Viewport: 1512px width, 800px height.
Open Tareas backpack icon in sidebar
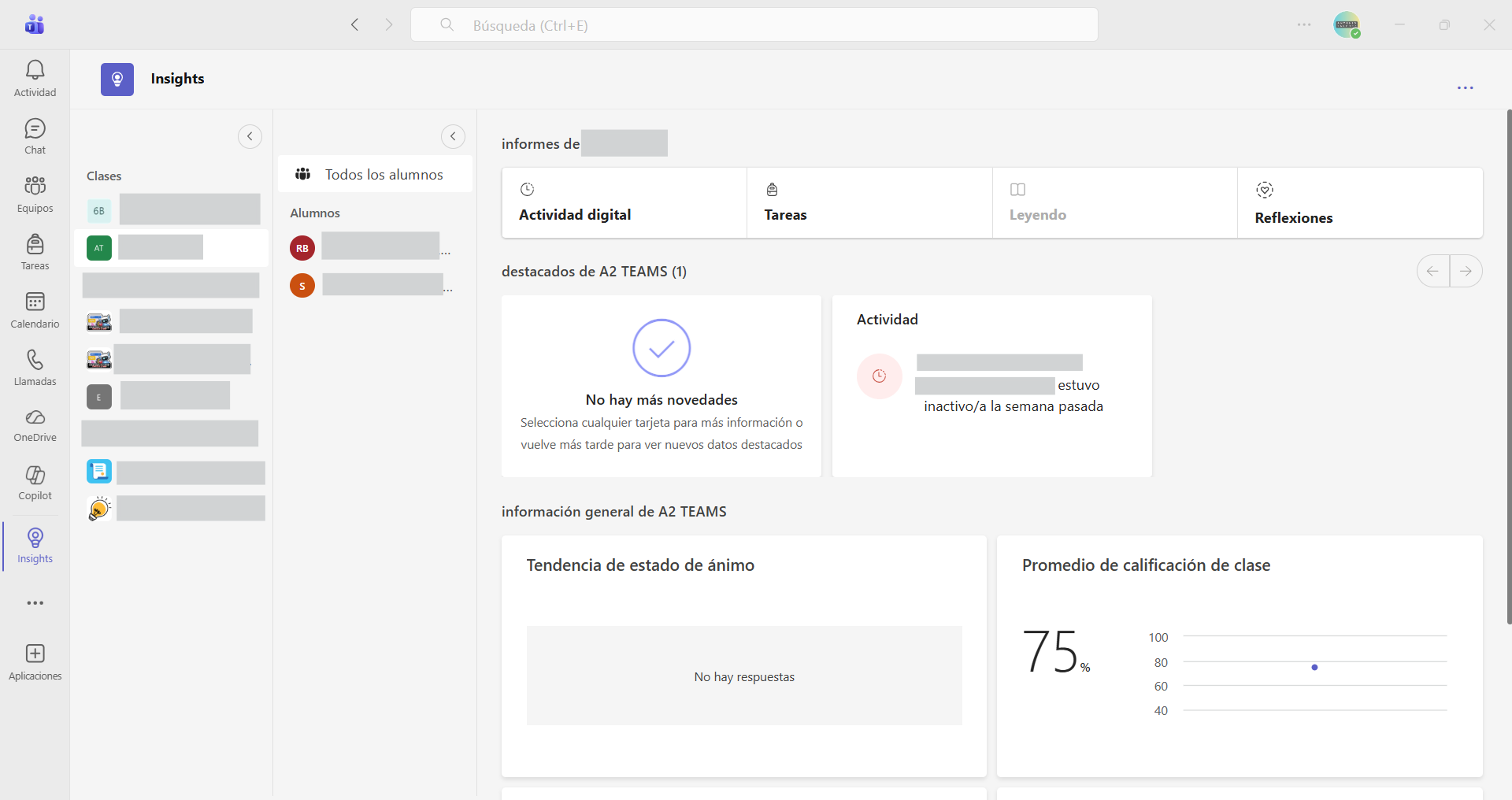35,252
